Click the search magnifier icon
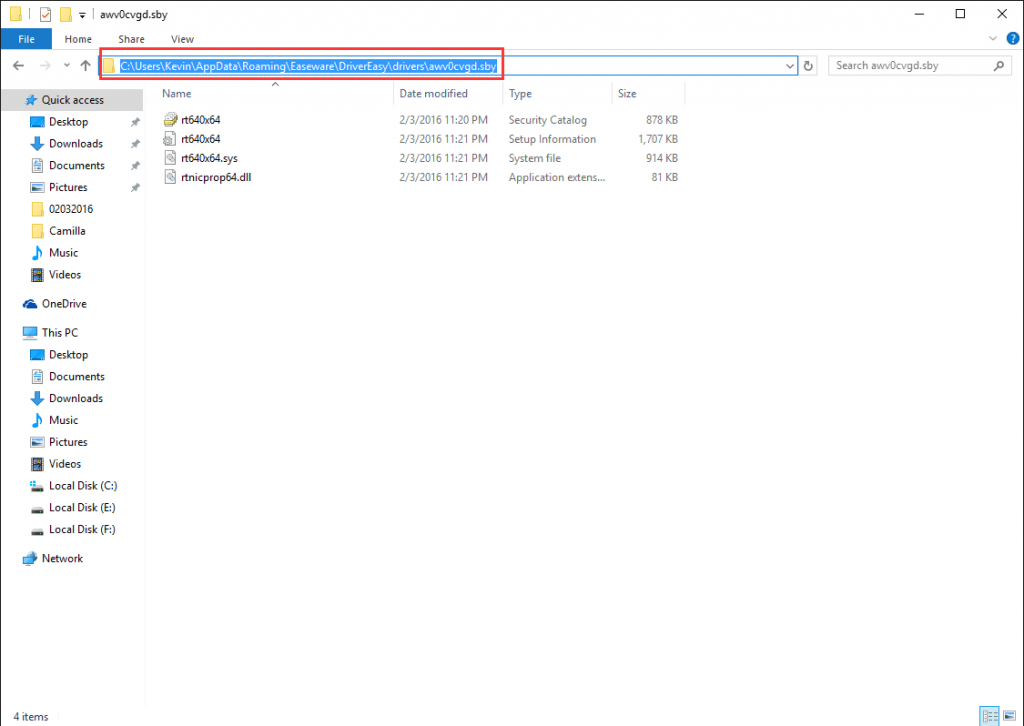Screen dimensions: 1024x726 [997, 65]
